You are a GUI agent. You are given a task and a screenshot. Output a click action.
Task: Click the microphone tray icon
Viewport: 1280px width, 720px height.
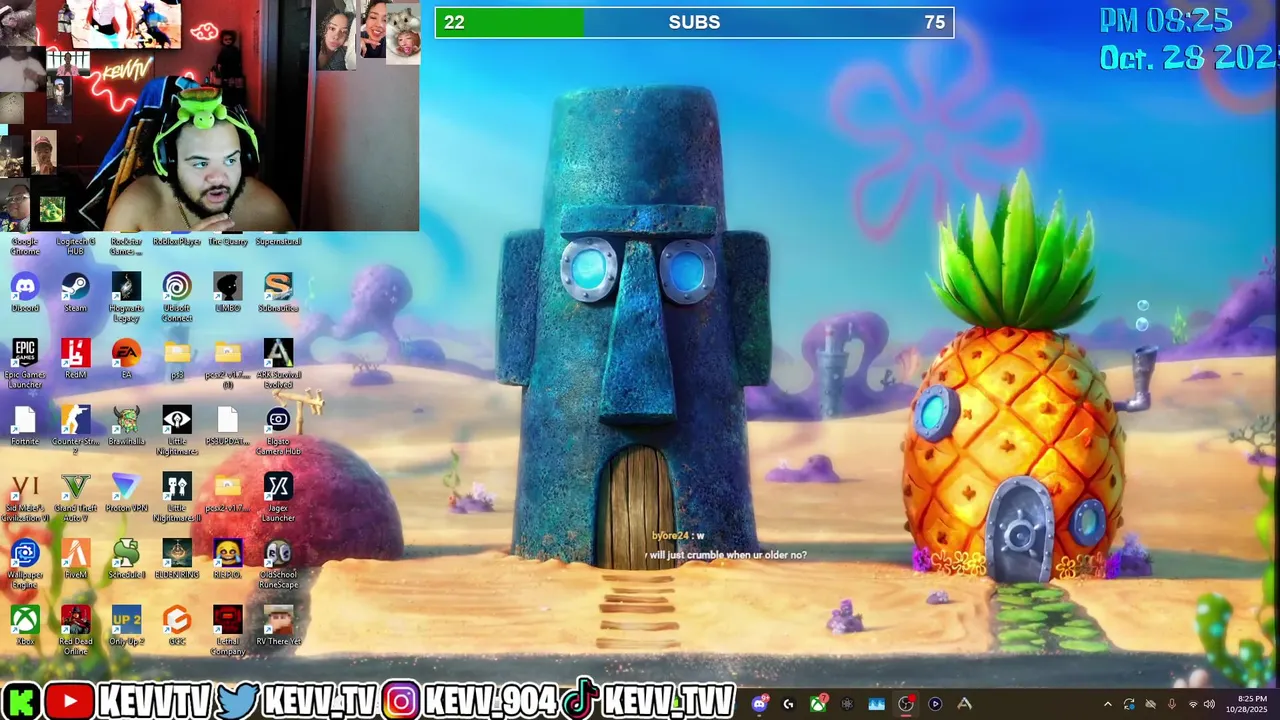pyautogui.click(x=1171, y=704)
